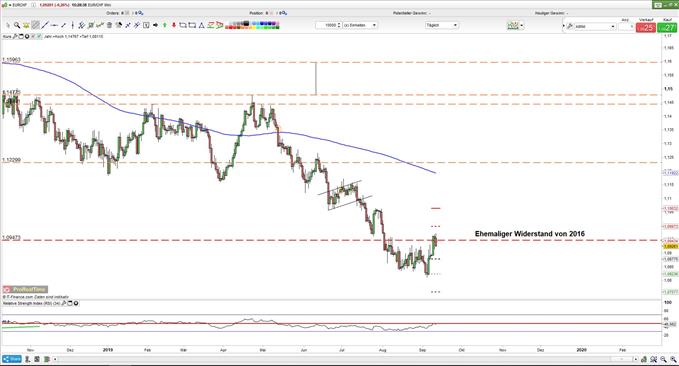679x366 pixels.
Task: Click the quantity input field showing 10000
Action: pyautogui.click(x=328, y=25)
